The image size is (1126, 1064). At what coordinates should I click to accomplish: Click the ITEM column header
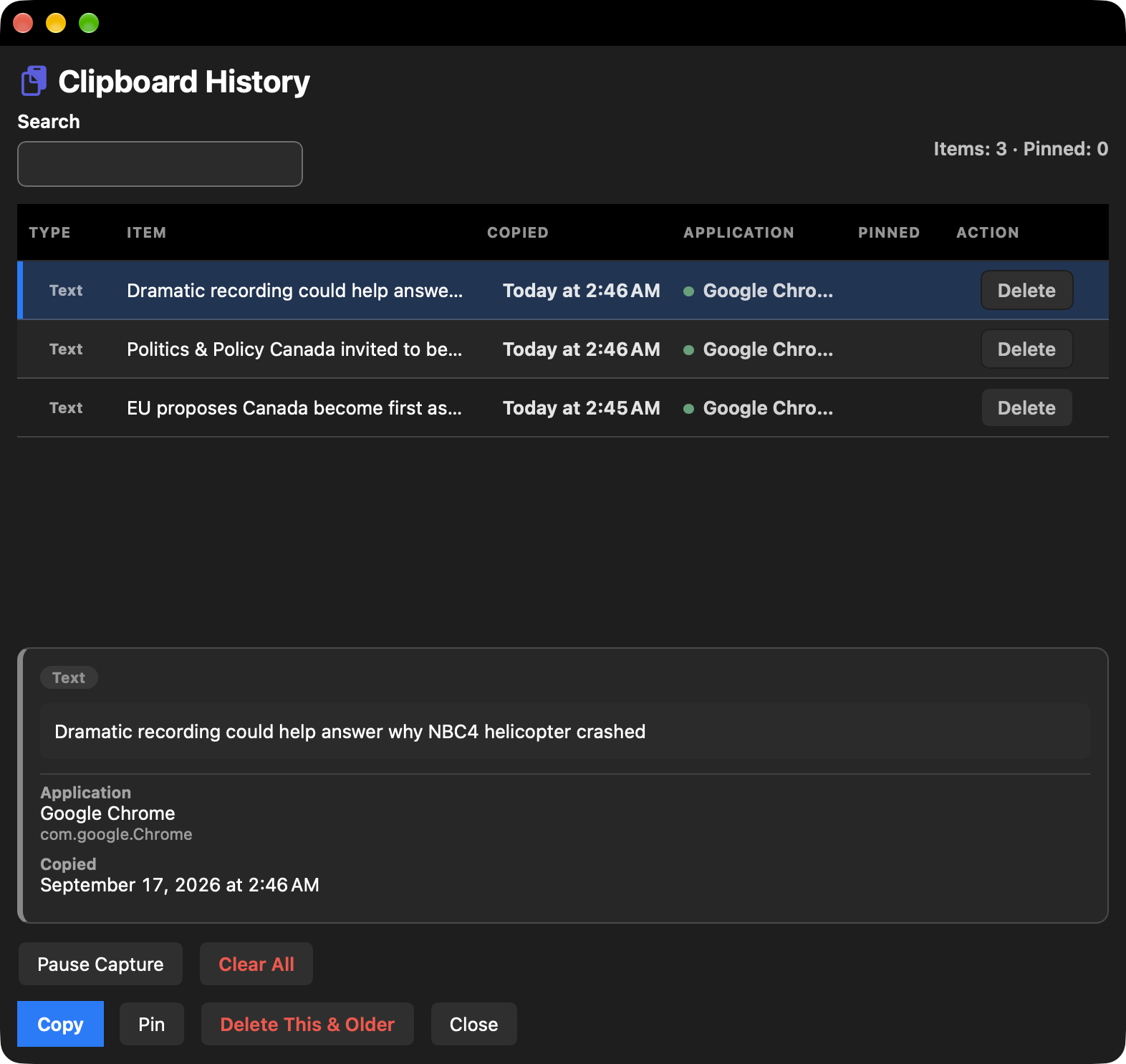[x=146, y=233]
